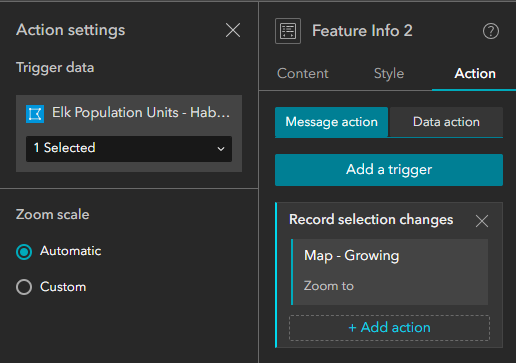Click the Record selection changes title
The image size is (516, 363).
[371, 220]
